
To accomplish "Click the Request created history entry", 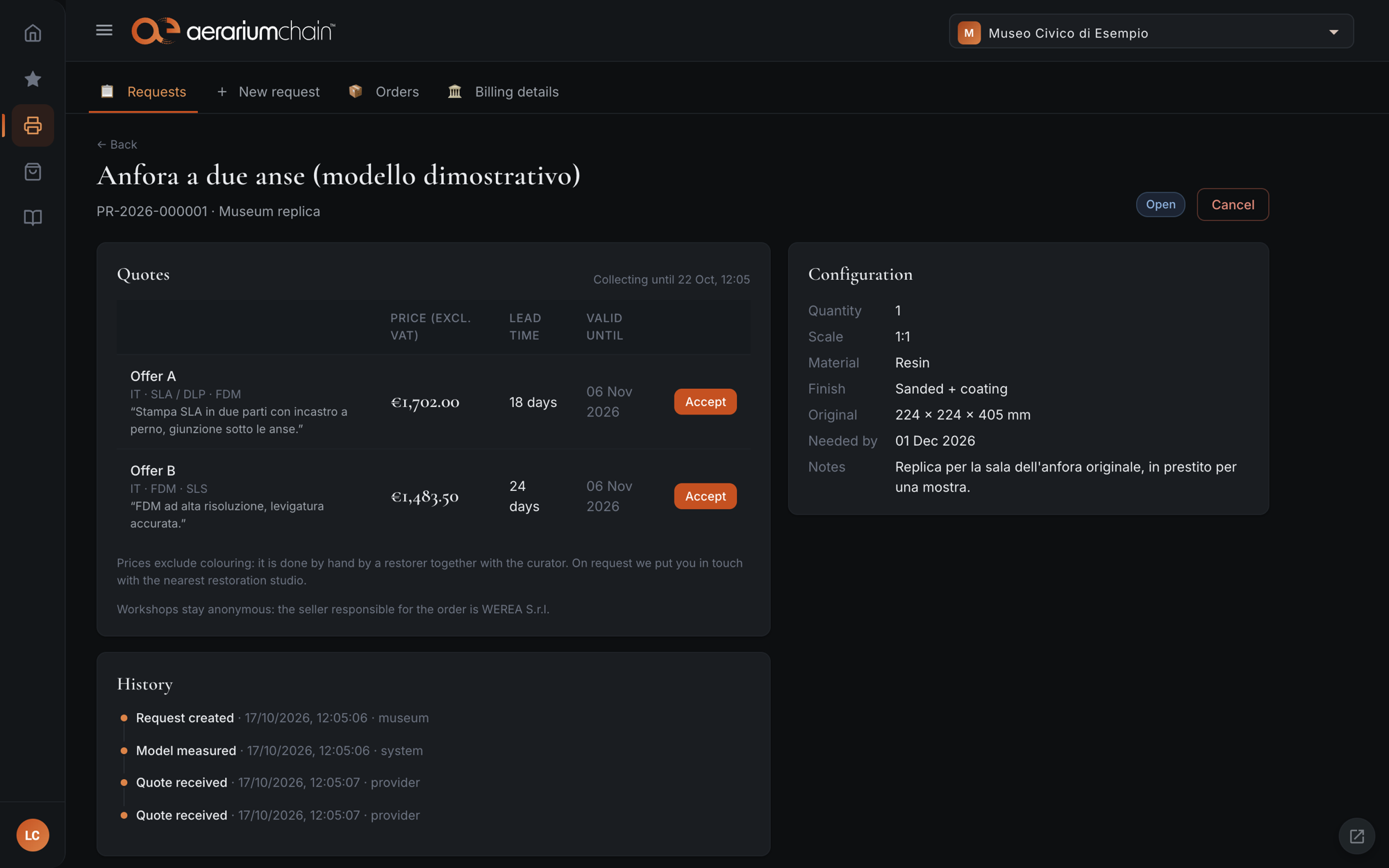I will (x=282, y=717).
